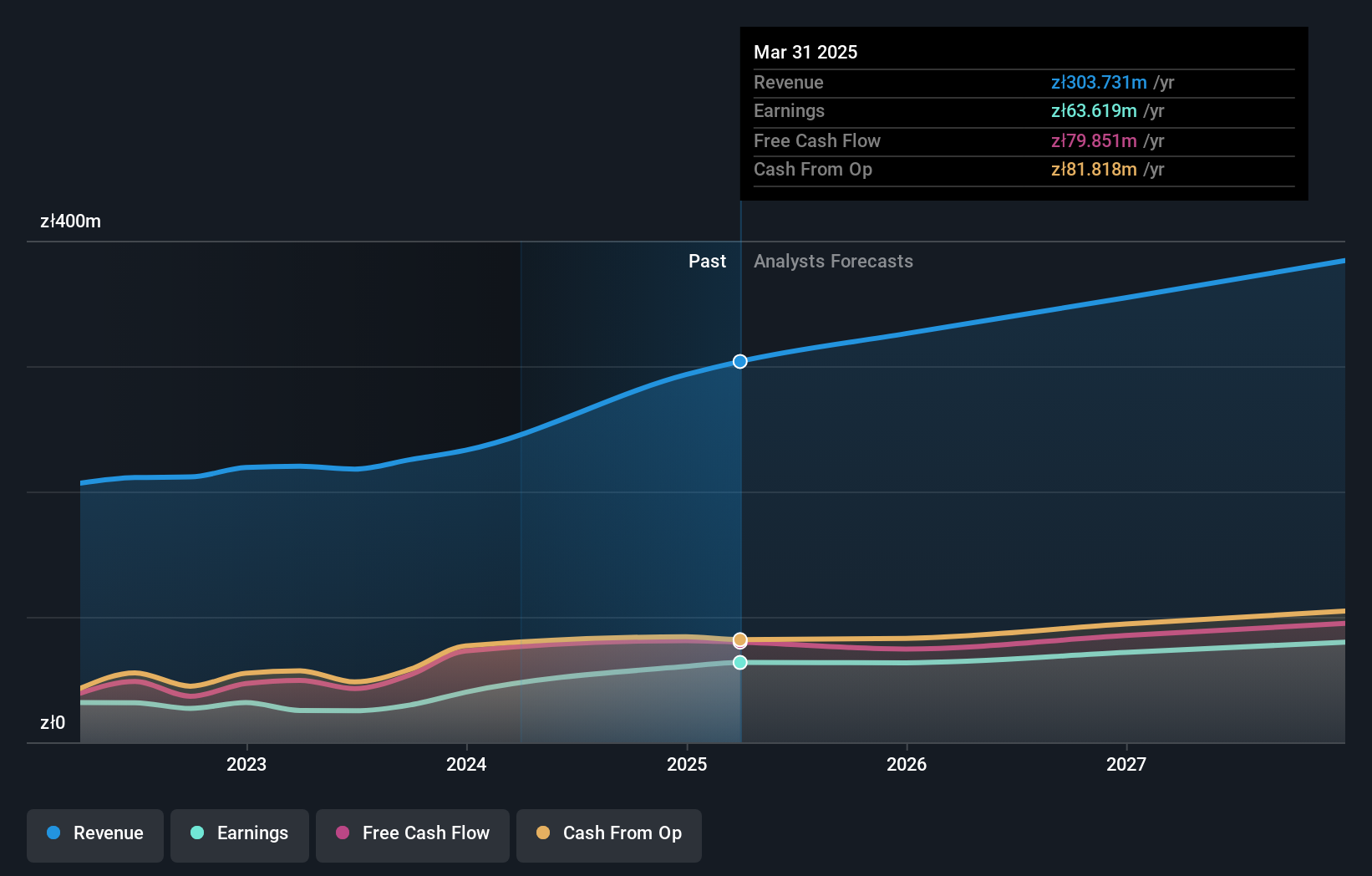Click the zł81.818m cash from op value
Image resolution: width=1372 pixels, height=876 pixels.
click(1094, 170)
